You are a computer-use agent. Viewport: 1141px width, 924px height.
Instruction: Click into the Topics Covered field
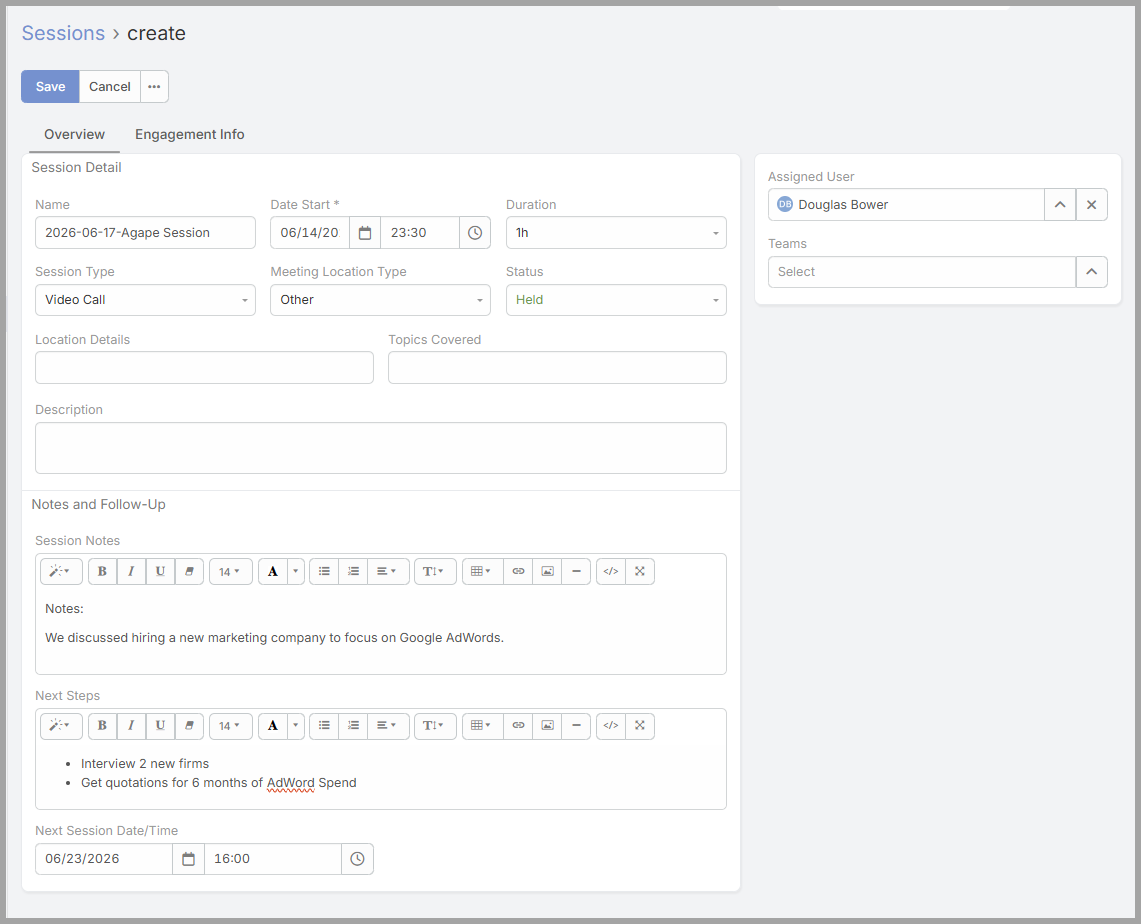click(x=557, y=367)
